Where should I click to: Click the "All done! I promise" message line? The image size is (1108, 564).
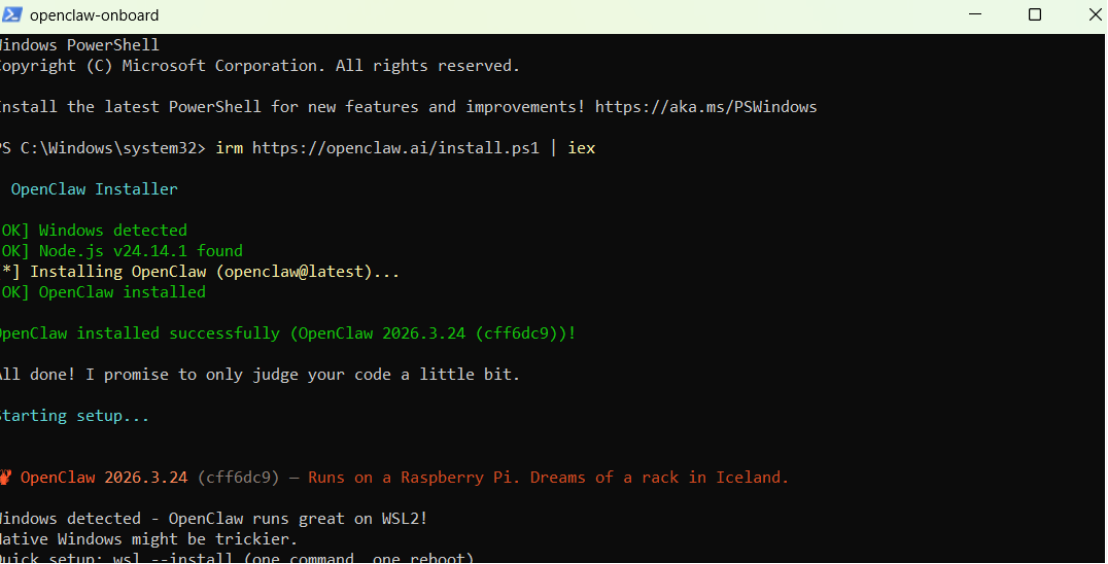260,374
